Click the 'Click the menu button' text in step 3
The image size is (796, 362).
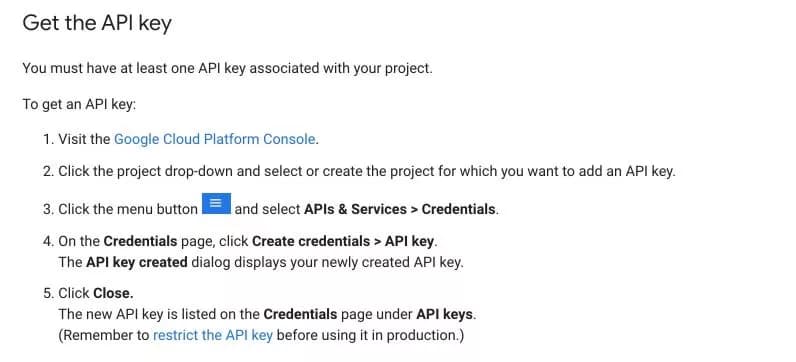click(128, 209)
